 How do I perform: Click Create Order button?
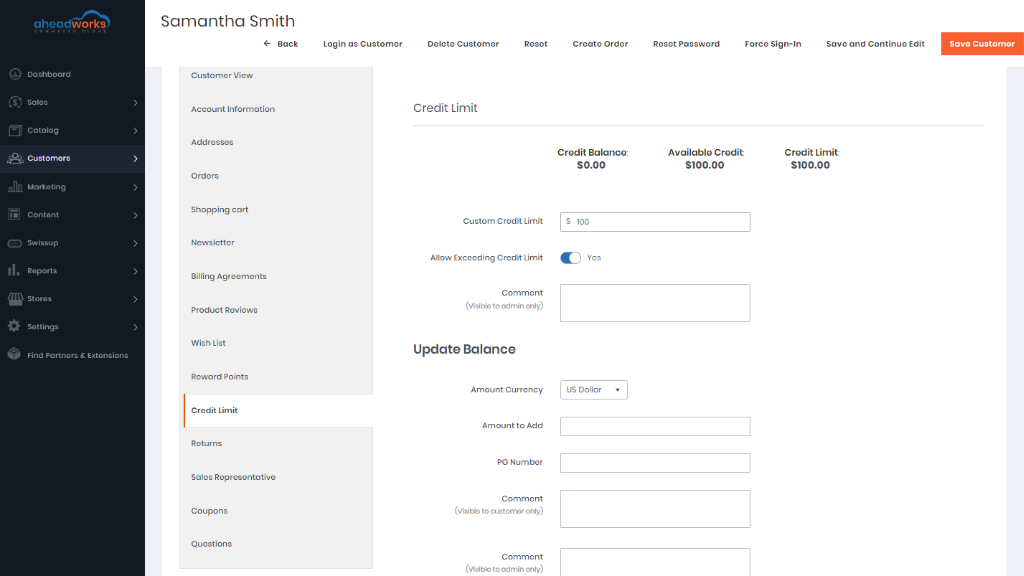(x=600, y=44)
